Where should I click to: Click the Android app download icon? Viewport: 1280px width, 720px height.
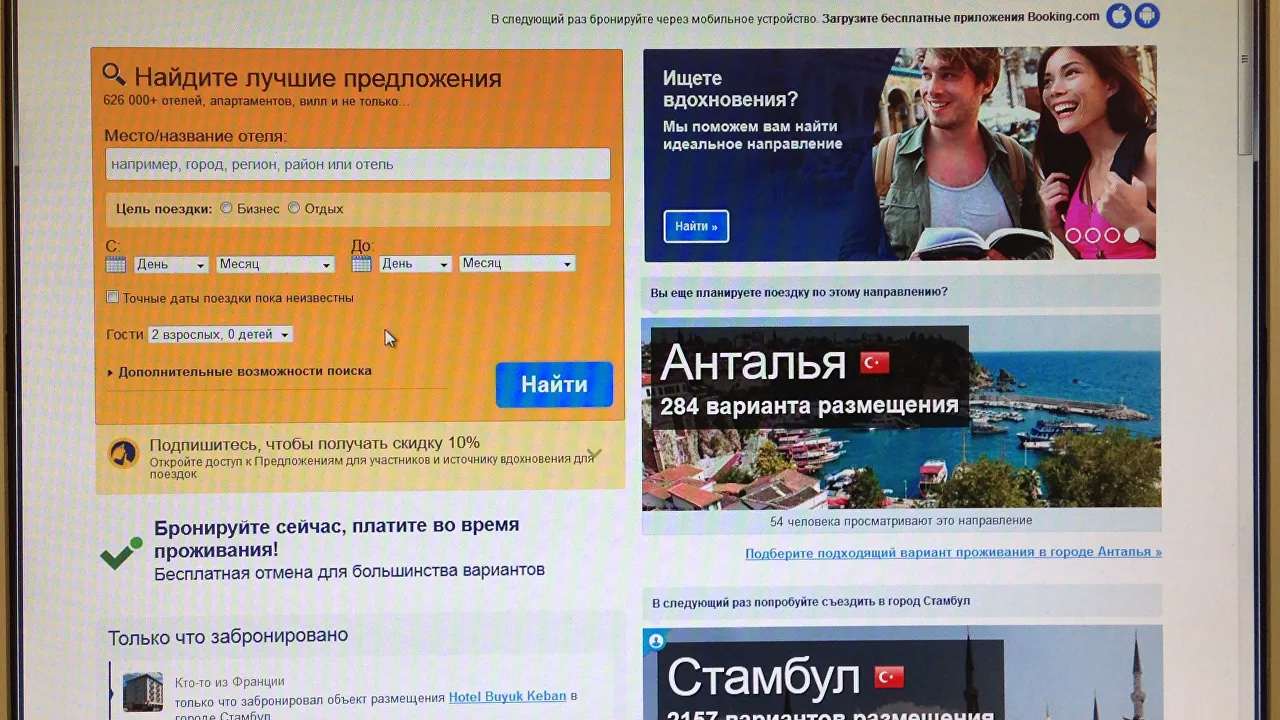[1146, 16]
